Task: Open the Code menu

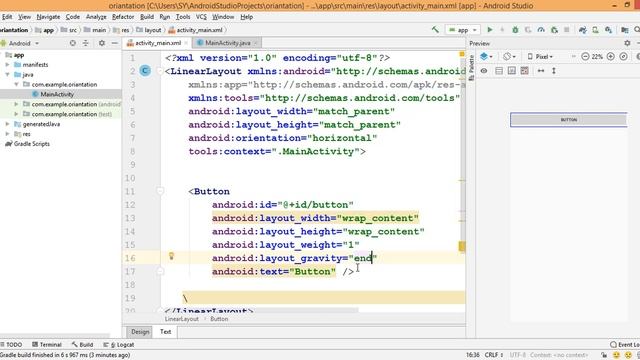Action: tap(73, 17)
